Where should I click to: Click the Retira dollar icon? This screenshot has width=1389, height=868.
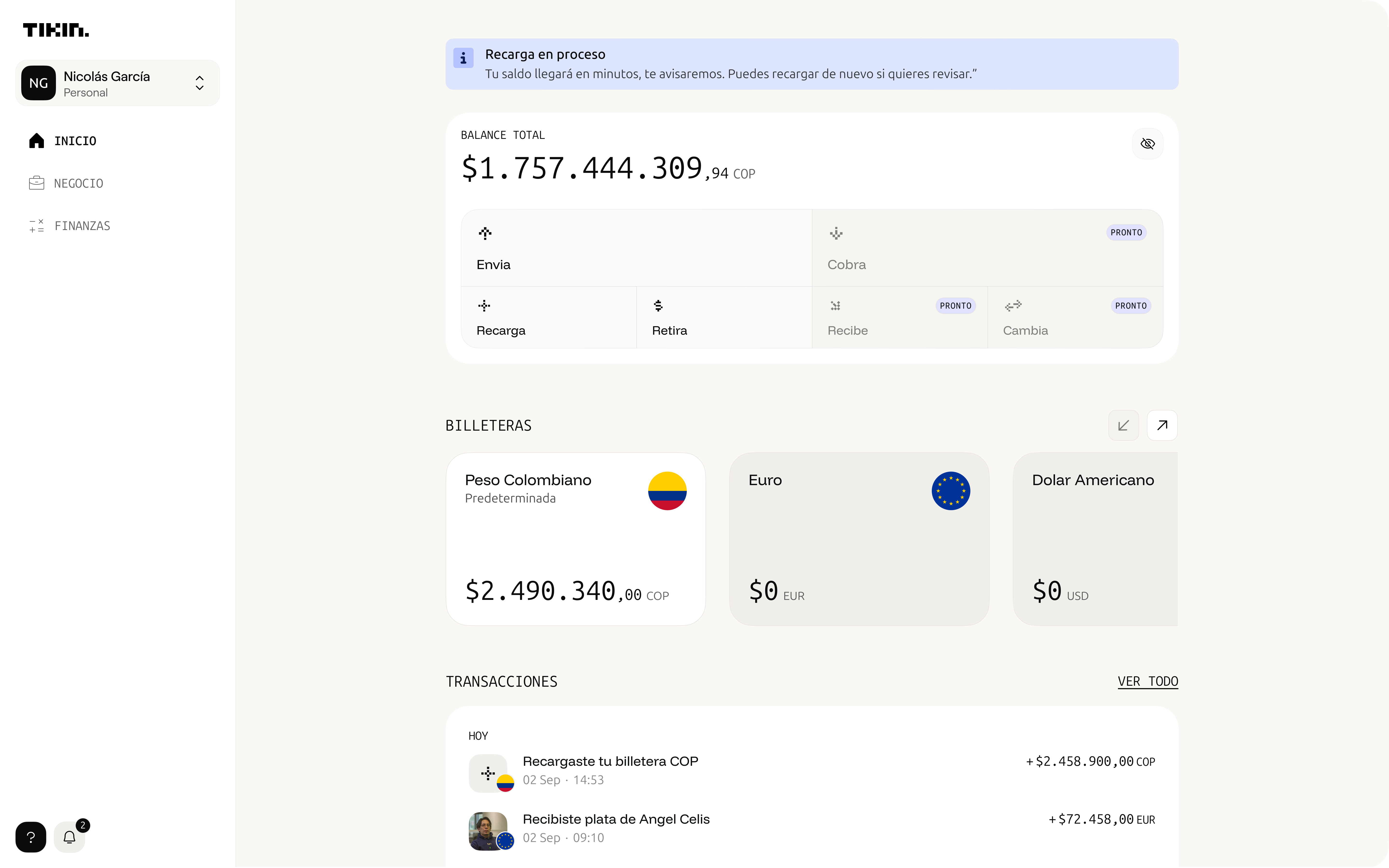point(658,305)
